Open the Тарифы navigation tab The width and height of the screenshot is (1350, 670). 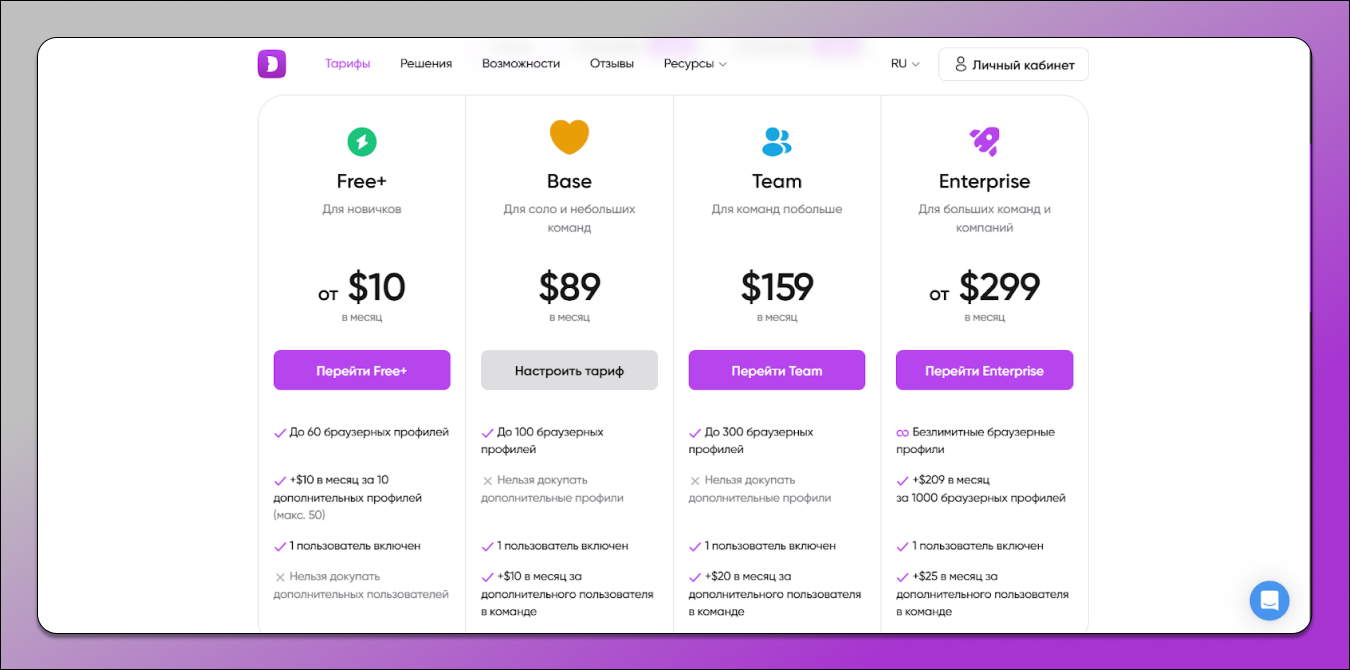(x=348, y=64)
